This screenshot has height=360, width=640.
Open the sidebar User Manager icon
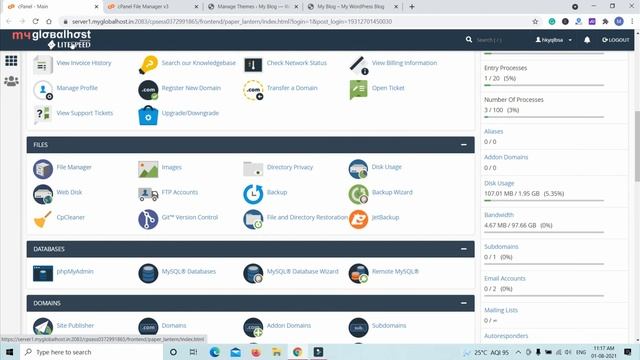(11, 81)
